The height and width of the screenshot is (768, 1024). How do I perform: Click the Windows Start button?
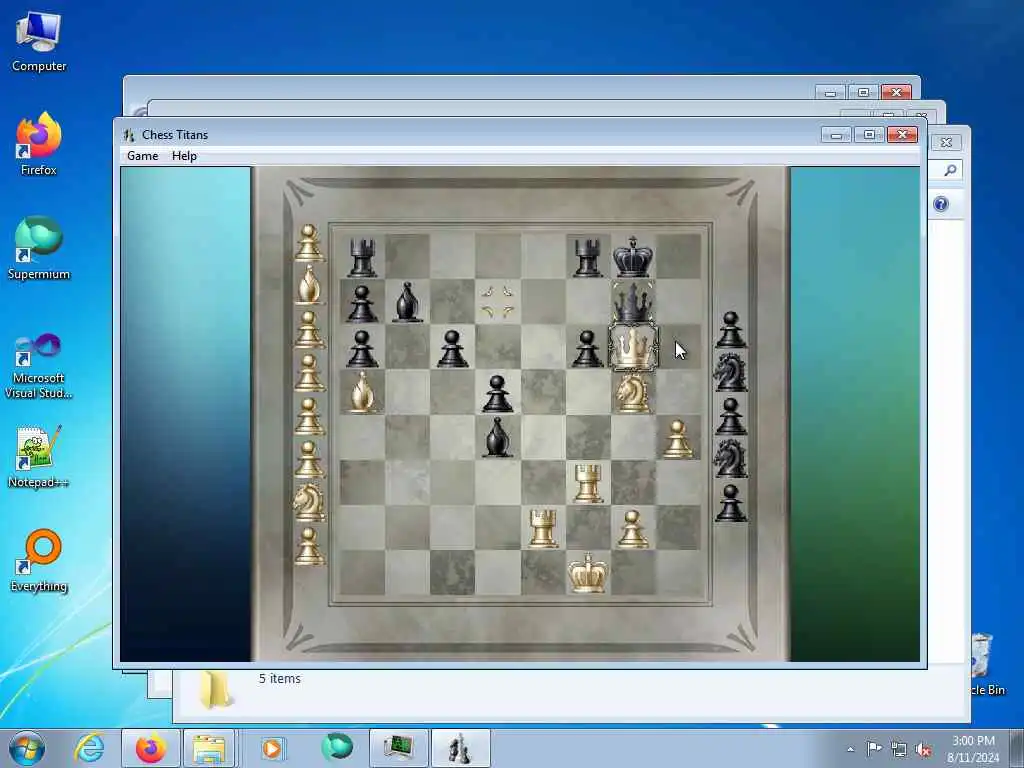[27, 748]
